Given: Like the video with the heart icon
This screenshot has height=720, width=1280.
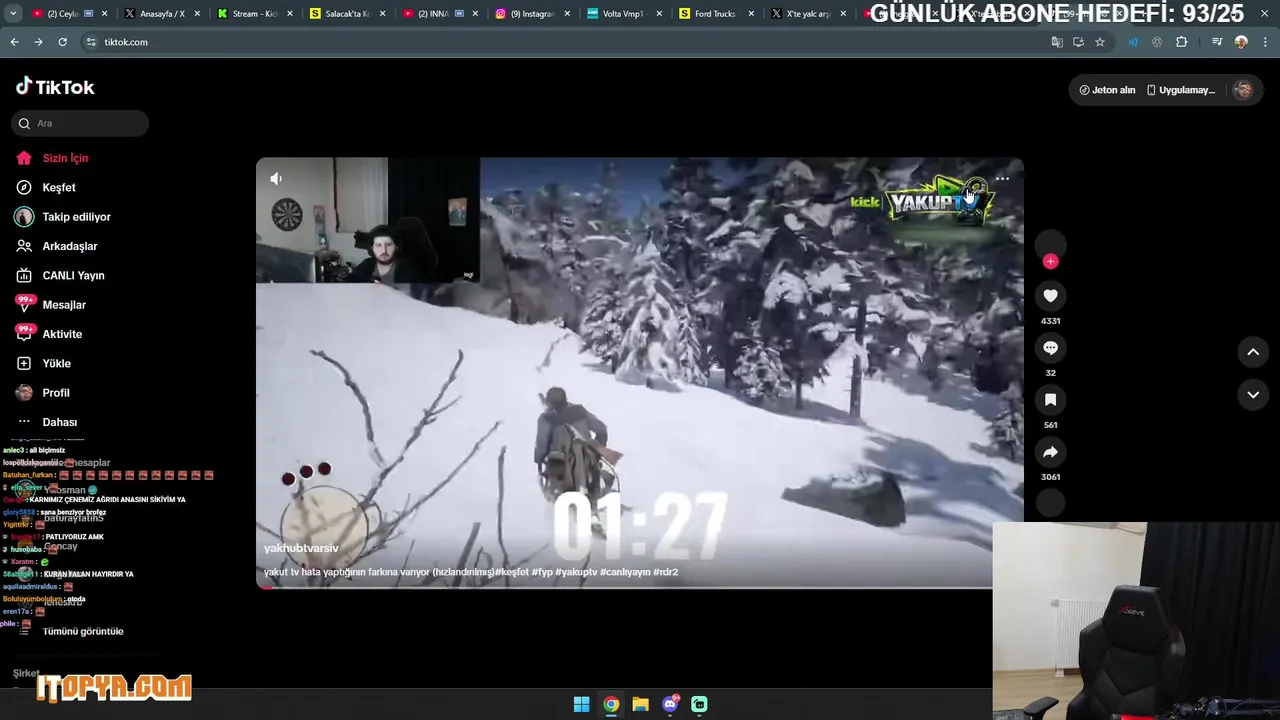Looking at the screenshot, I should click(x=1050, y=296).
